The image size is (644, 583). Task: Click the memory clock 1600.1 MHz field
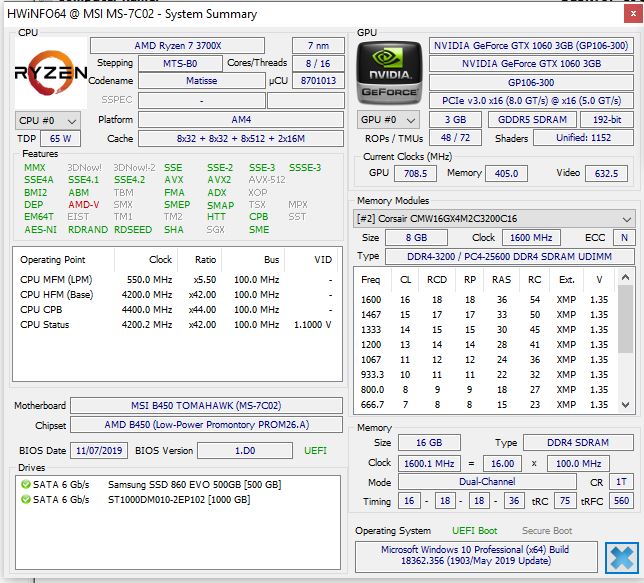(x=429, y=464)
